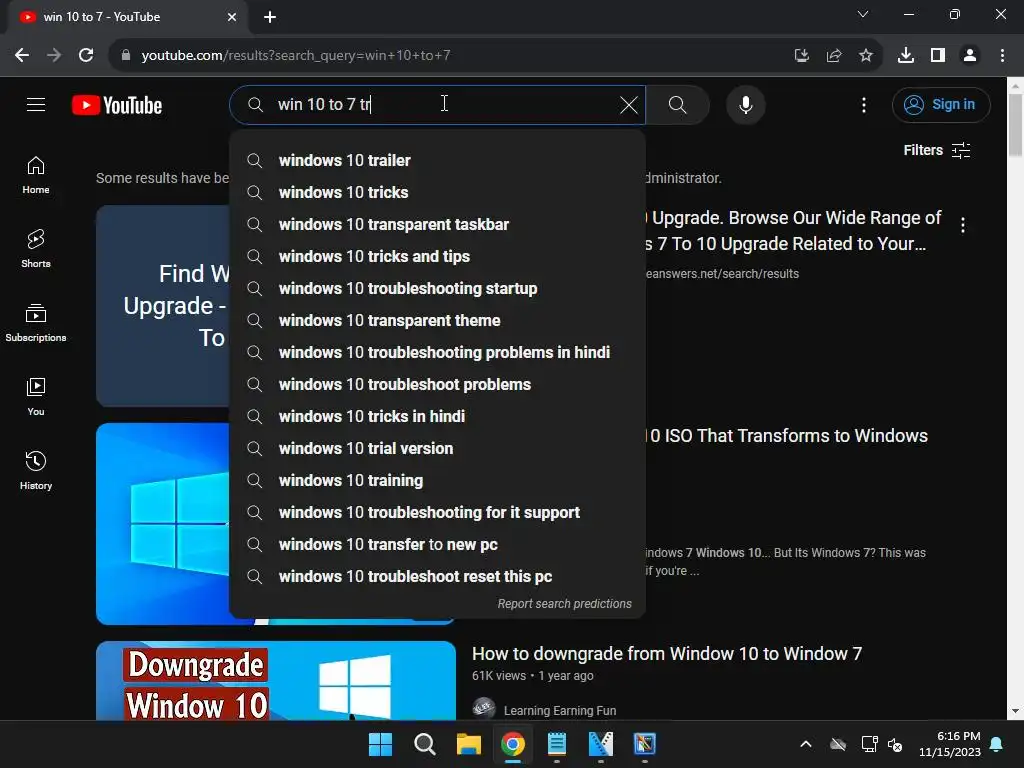Open the ad result three-dot menu
This screenshot has height=768, width=1024.
963,225
